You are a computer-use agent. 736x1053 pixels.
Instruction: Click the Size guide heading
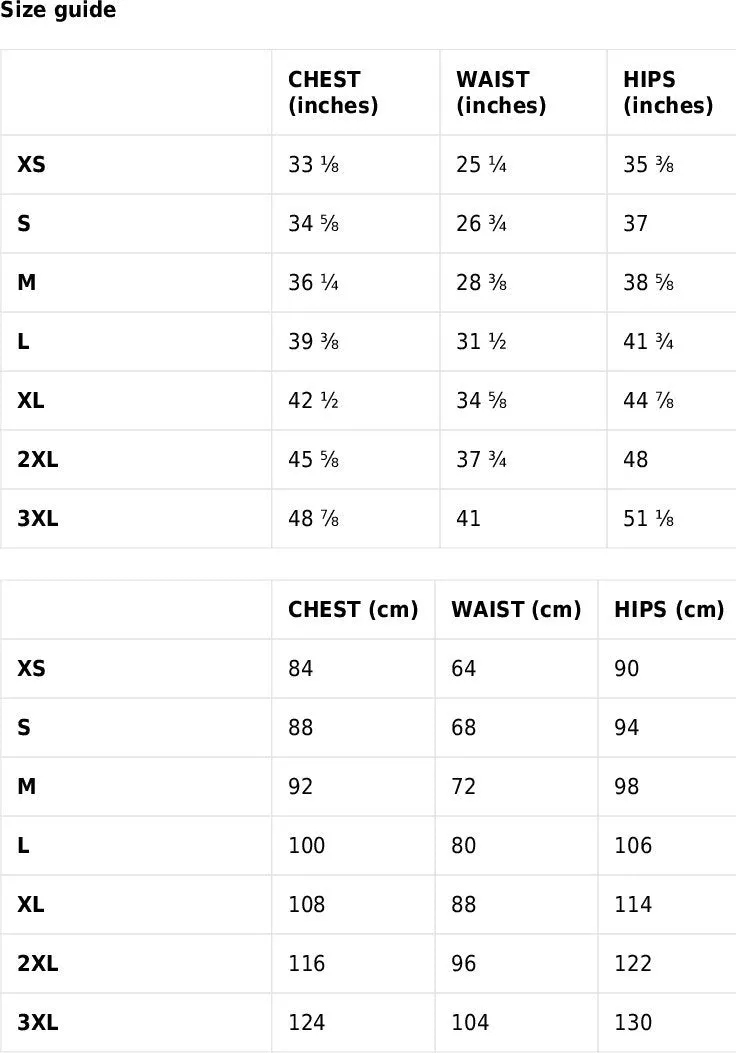tap(58, 11)
